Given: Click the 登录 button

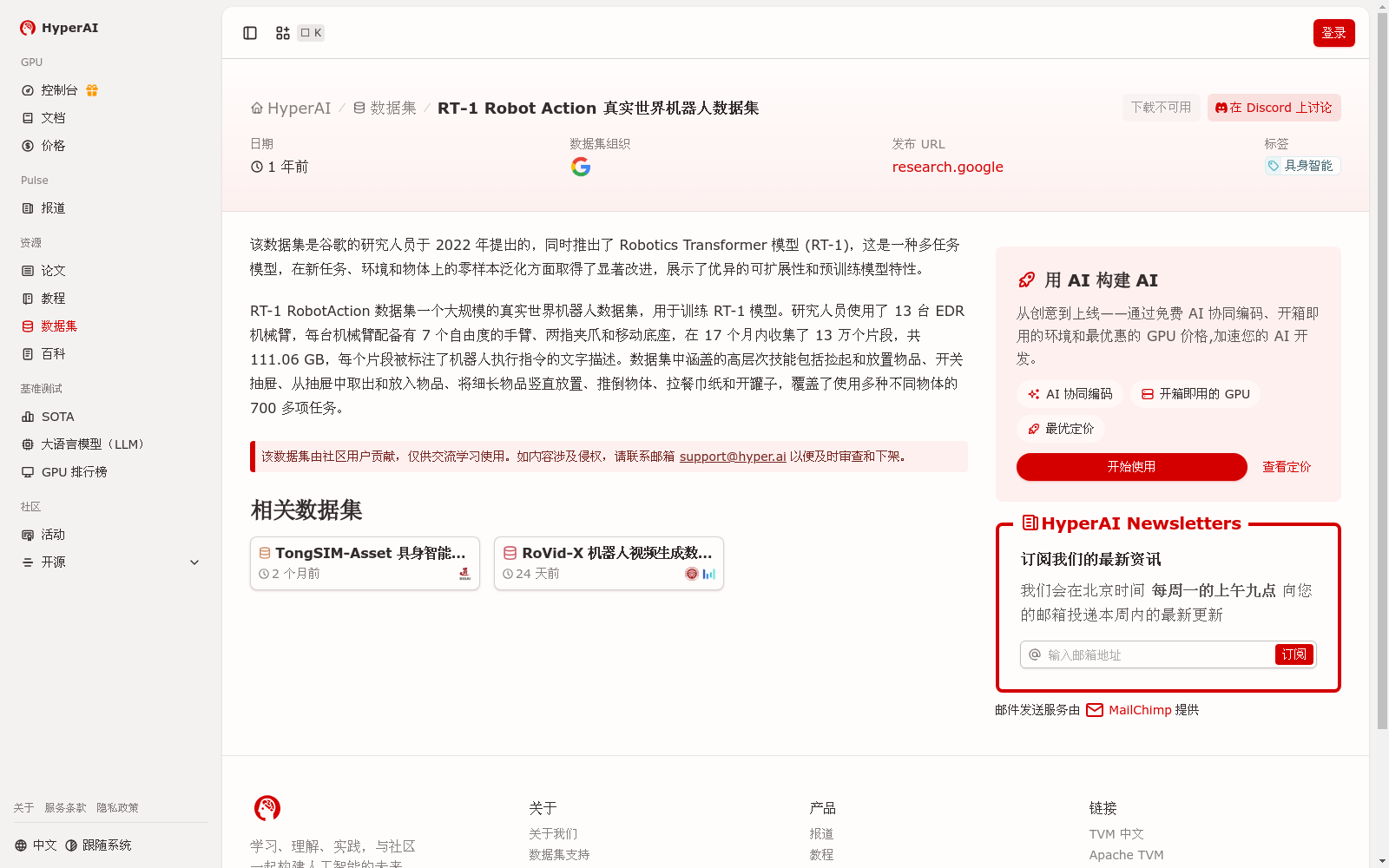Looking at the screenshot, I should 1333,33.
